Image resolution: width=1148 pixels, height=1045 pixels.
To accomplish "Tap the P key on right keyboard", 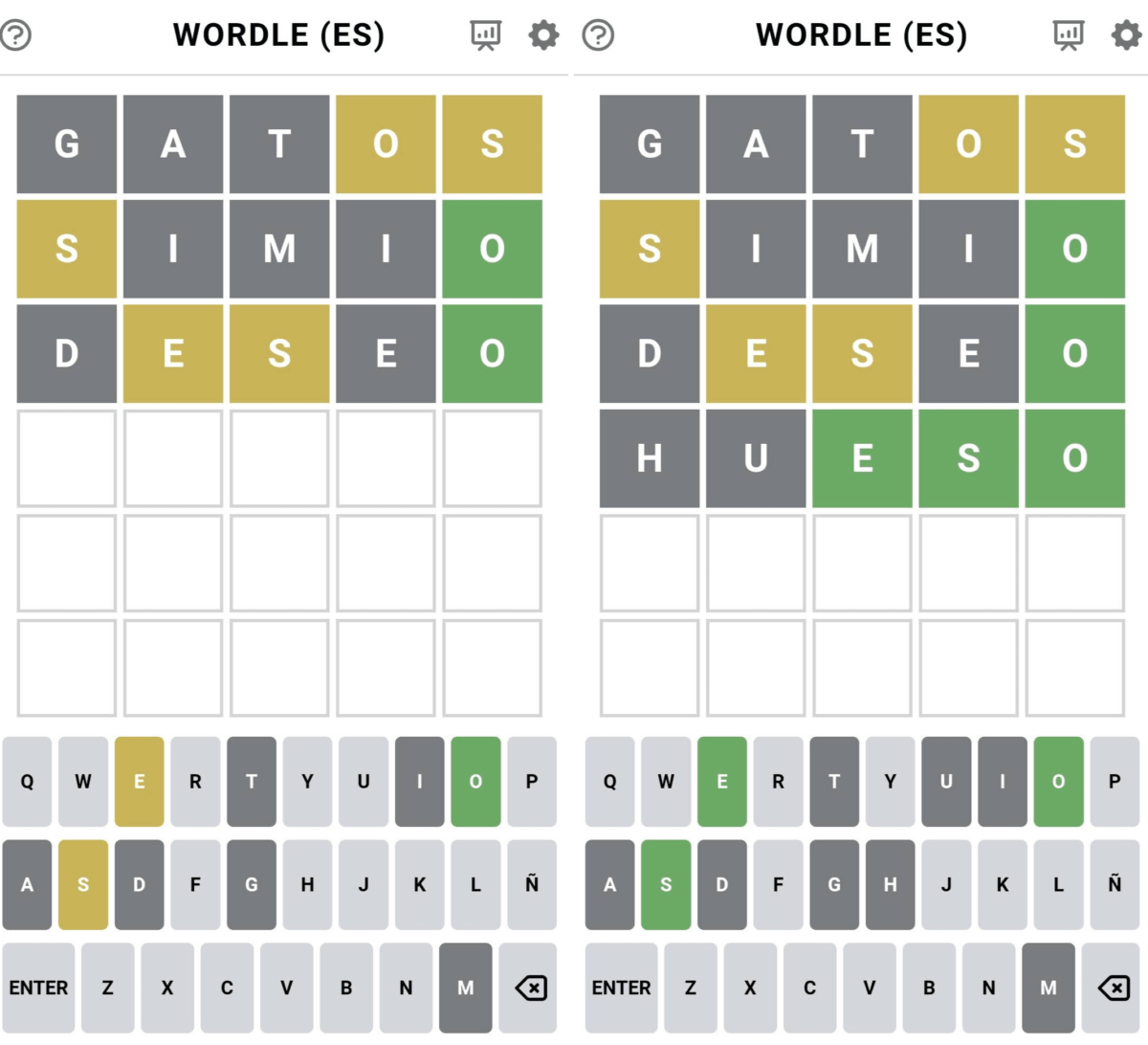I will tap(1115, 781).
